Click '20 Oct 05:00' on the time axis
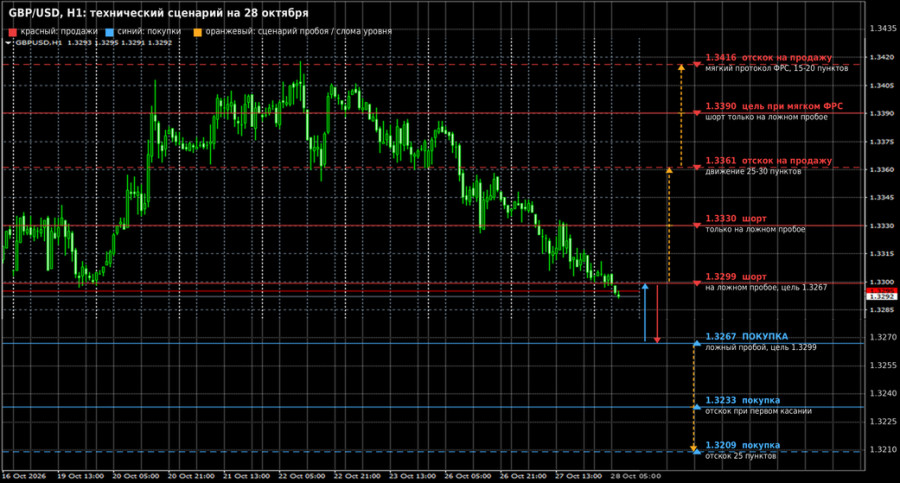This screenshot has height=483, width=900. 135,476
